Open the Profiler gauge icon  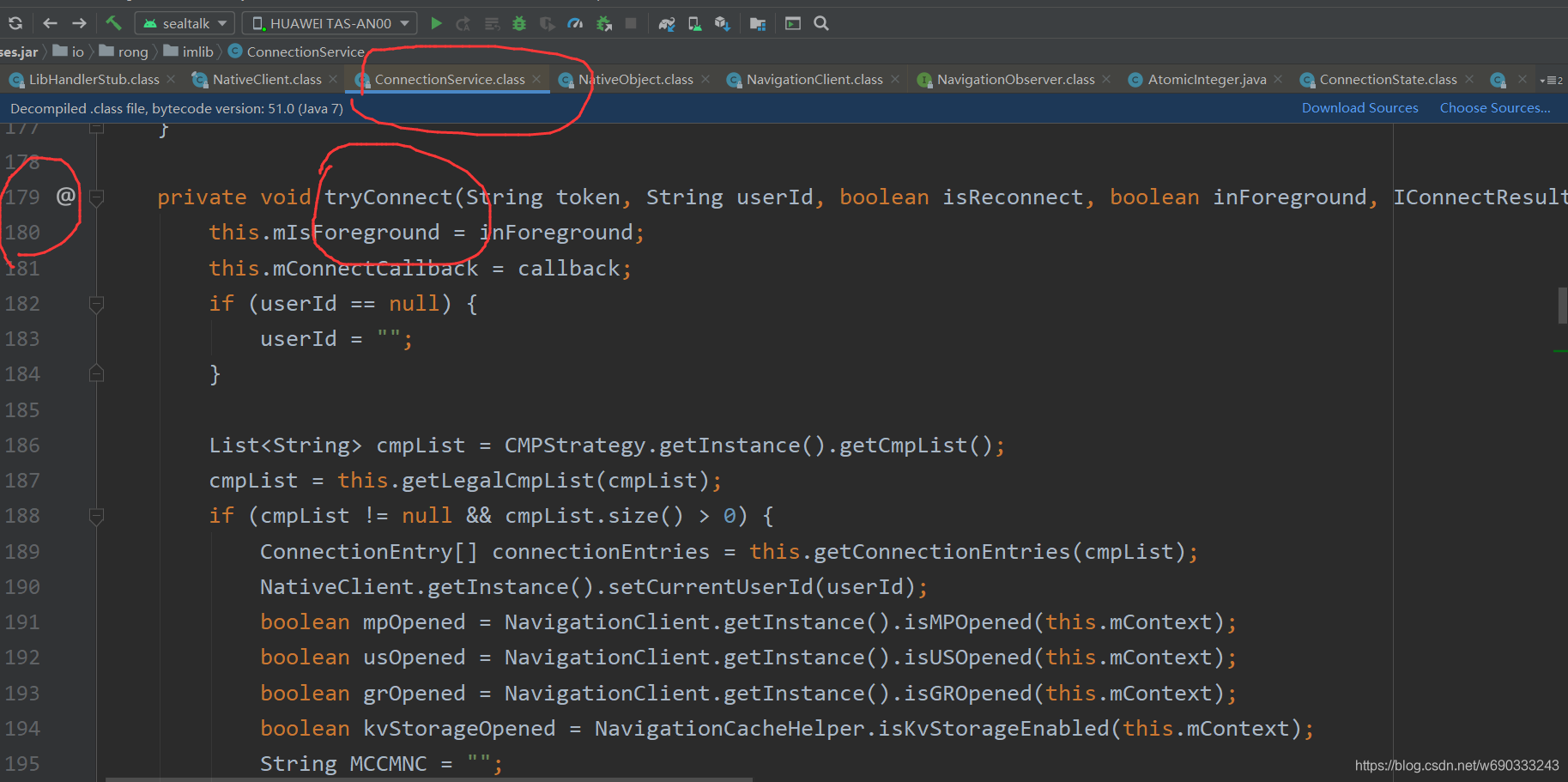pos(575,23)
